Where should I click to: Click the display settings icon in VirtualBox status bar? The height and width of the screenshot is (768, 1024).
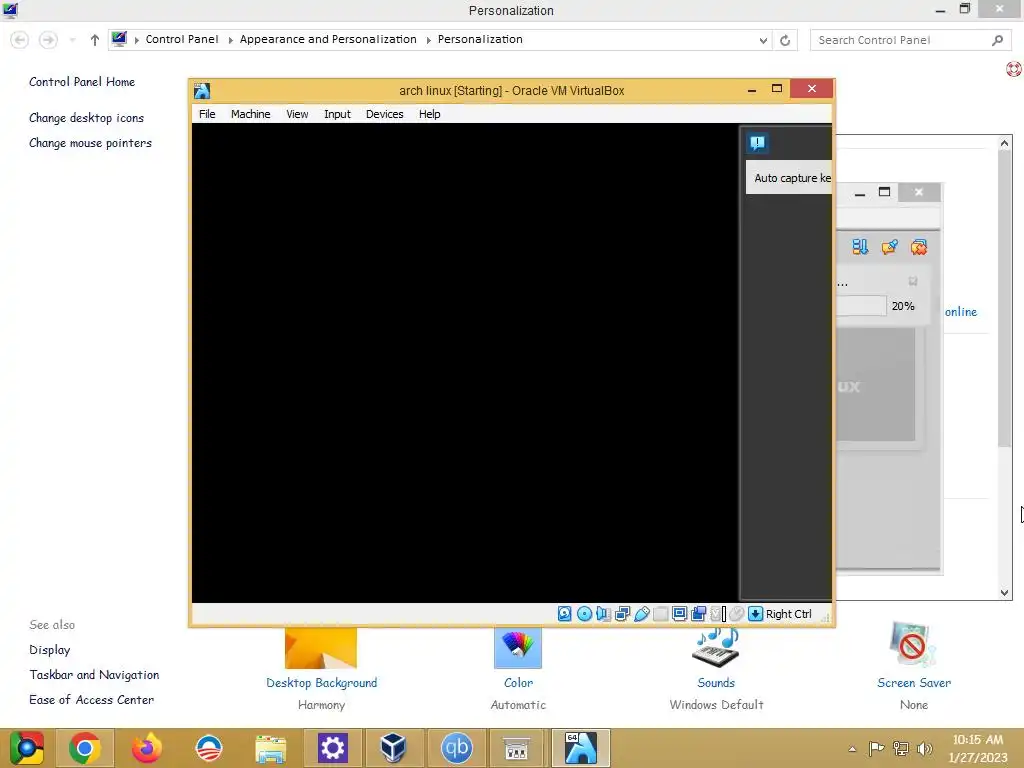(679, 614)
